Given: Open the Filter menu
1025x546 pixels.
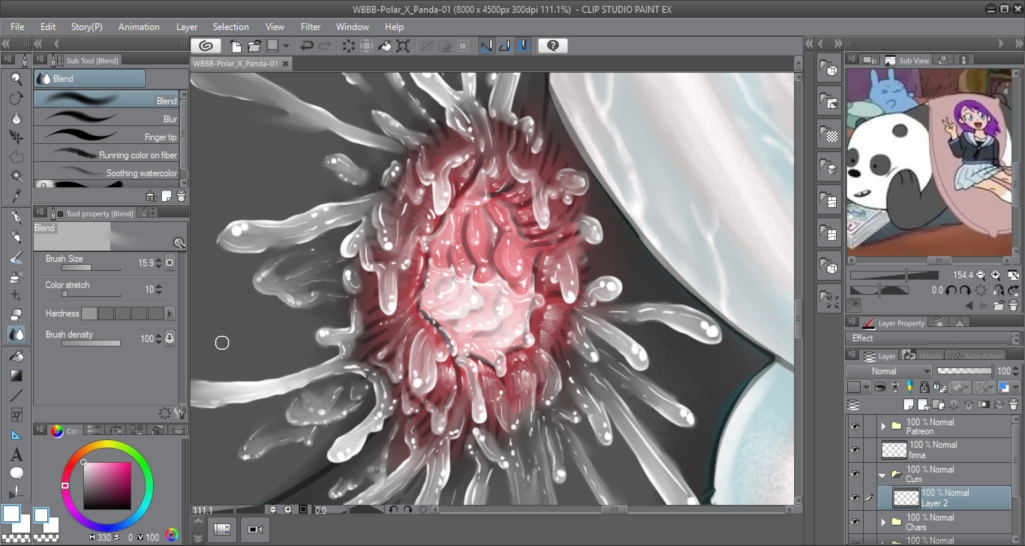Looking at the screenshot, I should pos(310,27).
